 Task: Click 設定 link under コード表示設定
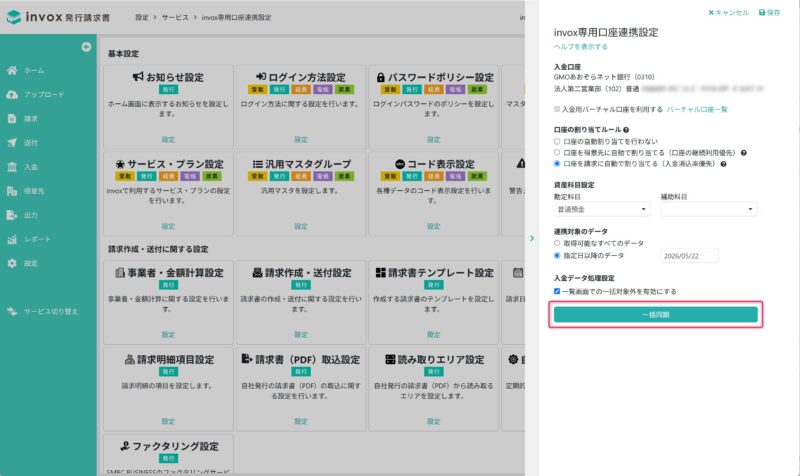[434, 227]
